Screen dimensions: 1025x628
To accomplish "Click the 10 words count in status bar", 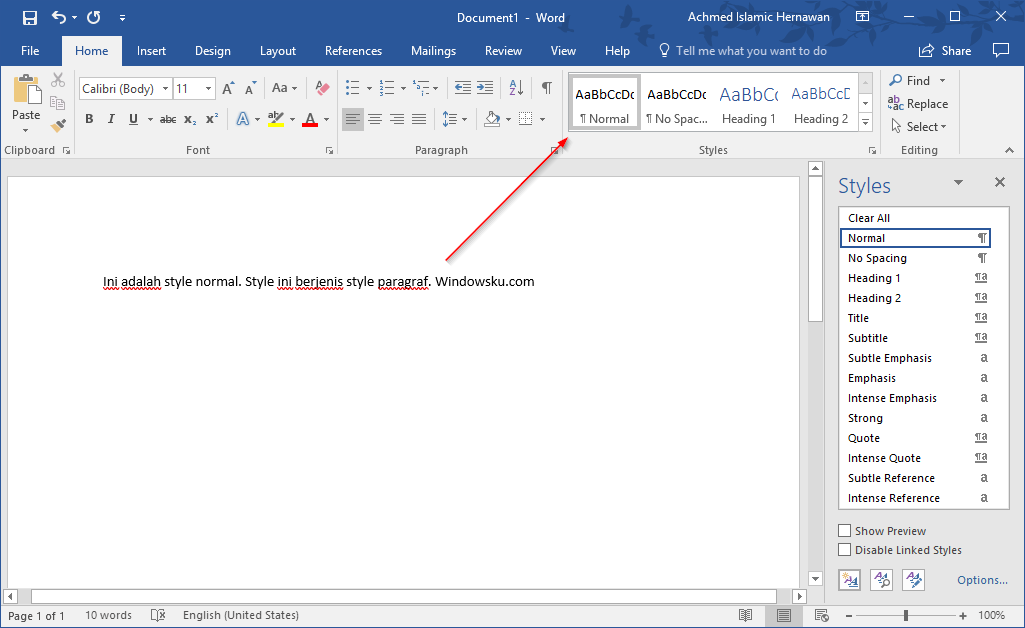I will (109, 615).
